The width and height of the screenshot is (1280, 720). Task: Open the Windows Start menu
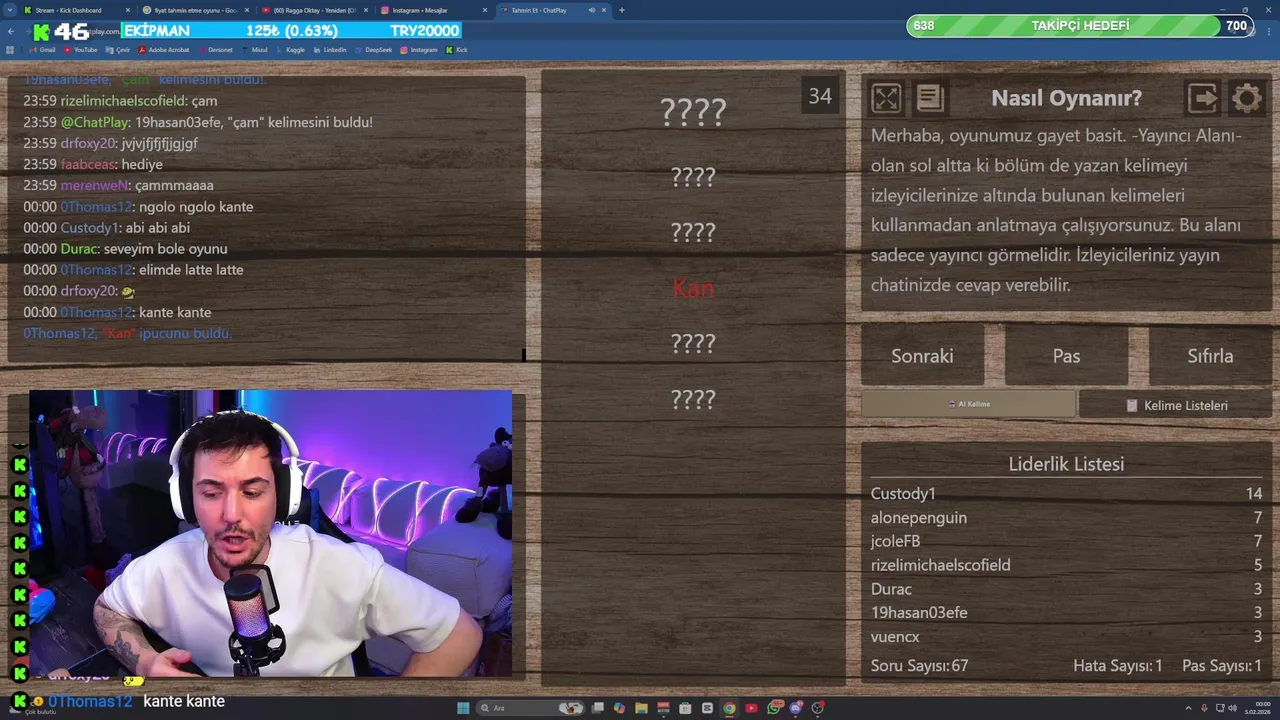pos(463,708)
